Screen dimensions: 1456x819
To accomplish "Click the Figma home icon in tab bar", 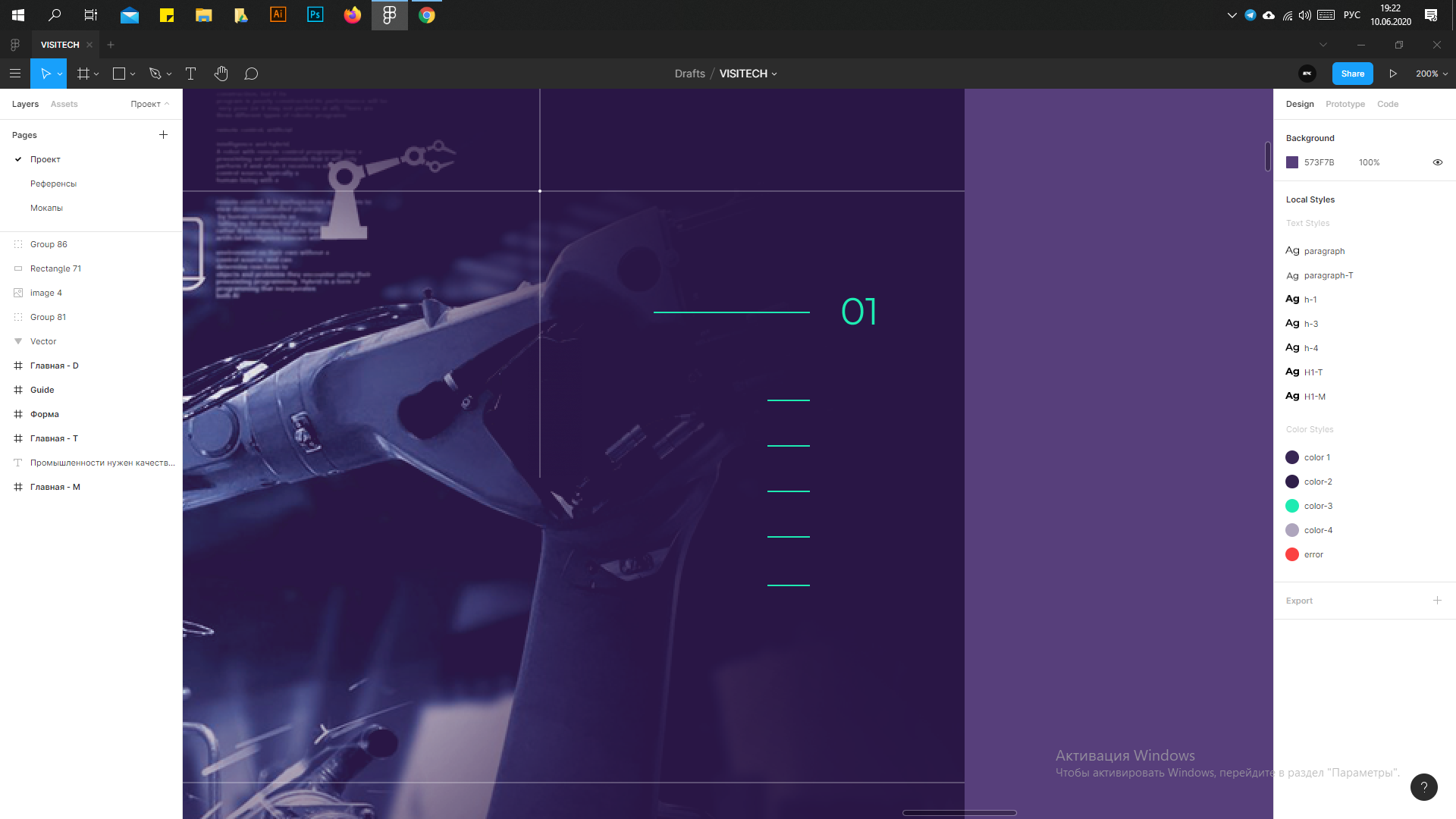I will click(x=15, y=45).
